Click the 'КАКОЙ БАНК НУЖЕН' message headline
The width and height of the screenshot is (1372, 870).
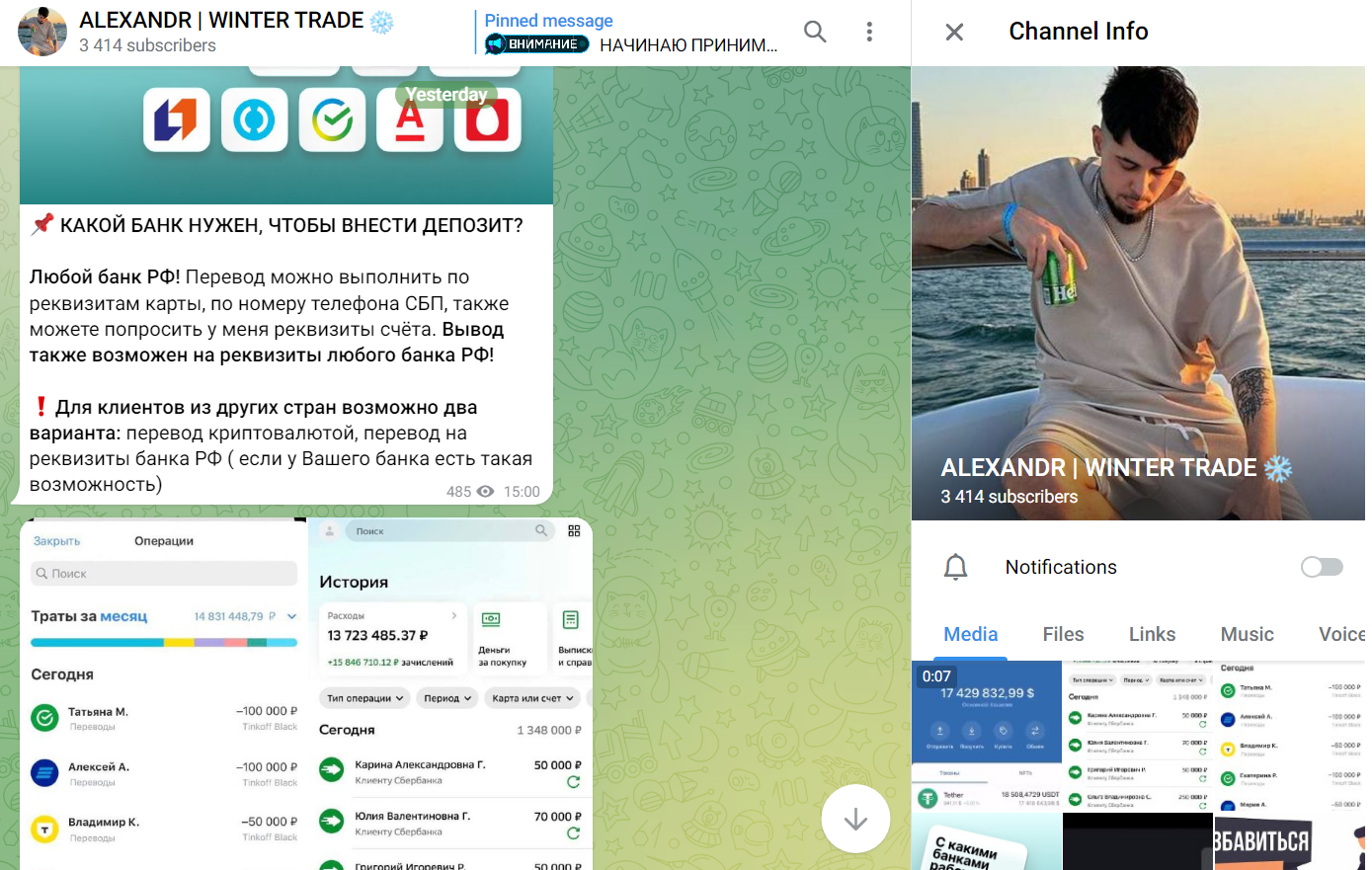tap(291, 225)
